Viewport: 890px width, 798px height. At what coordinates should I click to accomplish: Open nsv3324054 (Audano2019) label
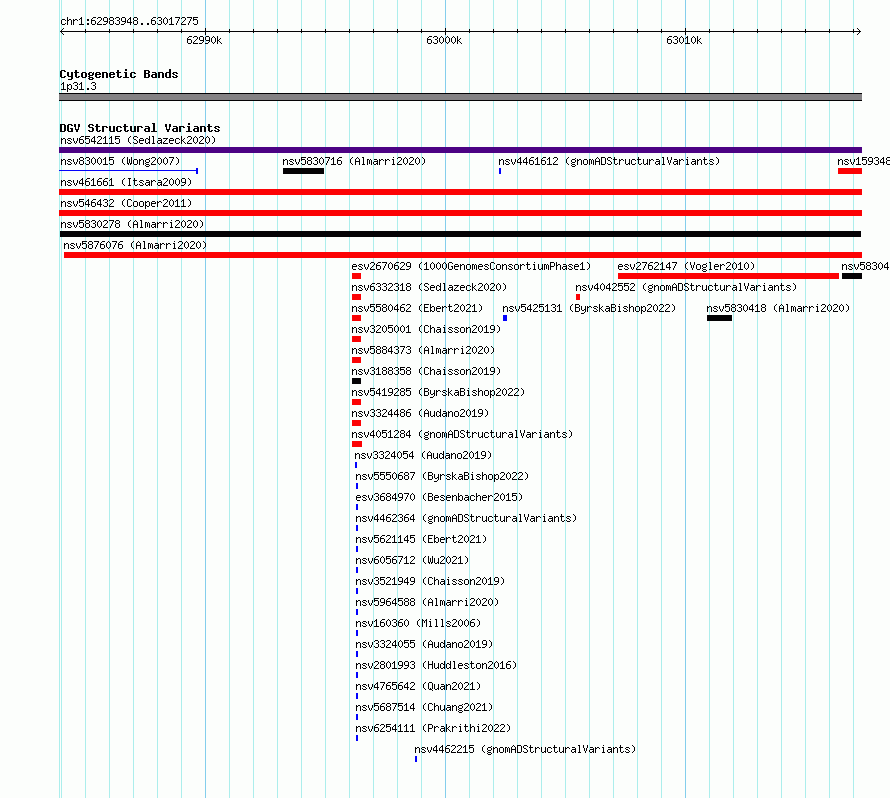click(423, 455)
